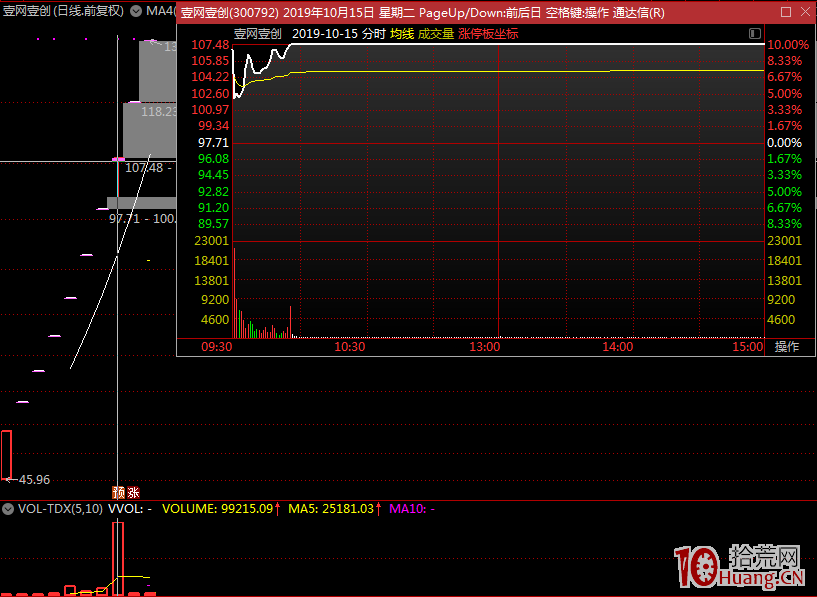Click the VOLUME: 99215.09 readout
This screenshot has width=817, height=597.
coord(217,509)
